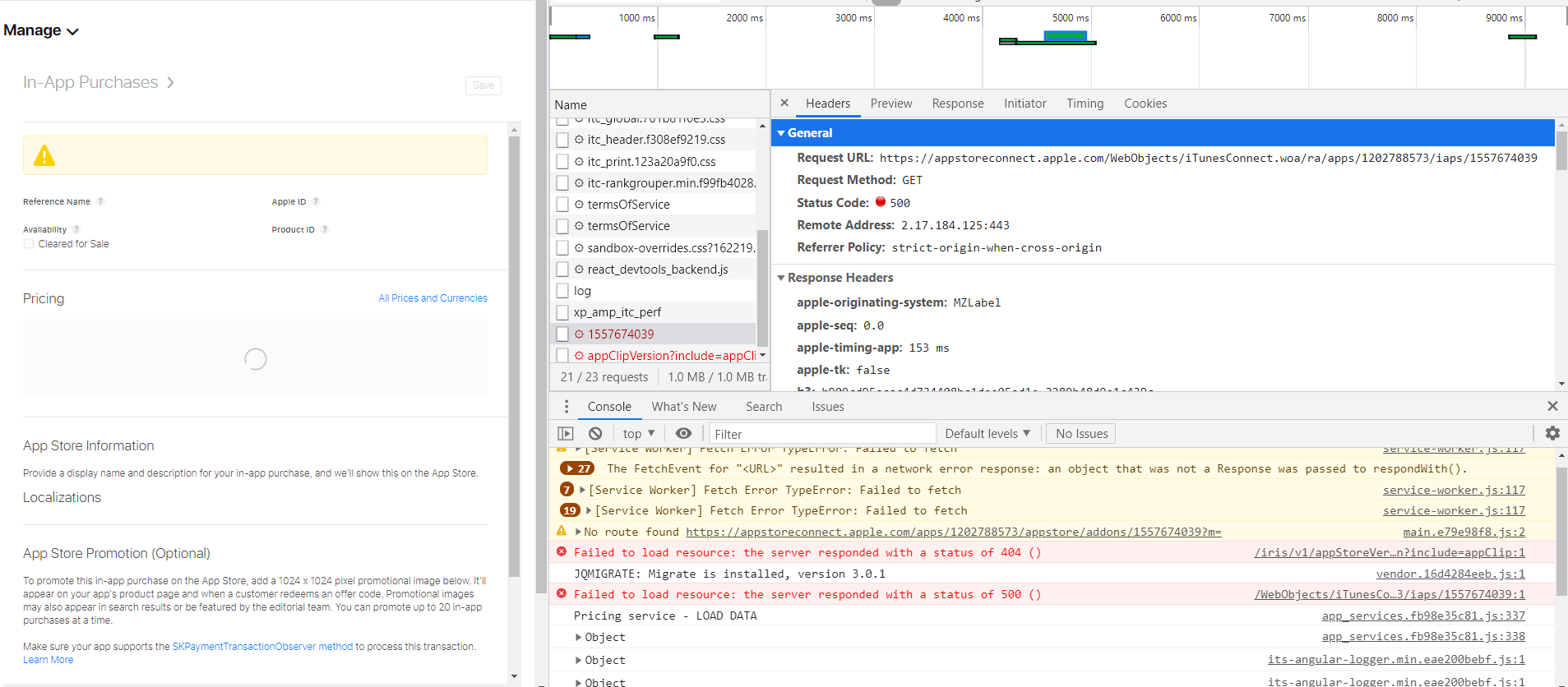Screen dimensions: 1568x687
Task: Open the console drawer three-dot menu
Action: click(x=566, y=407)
